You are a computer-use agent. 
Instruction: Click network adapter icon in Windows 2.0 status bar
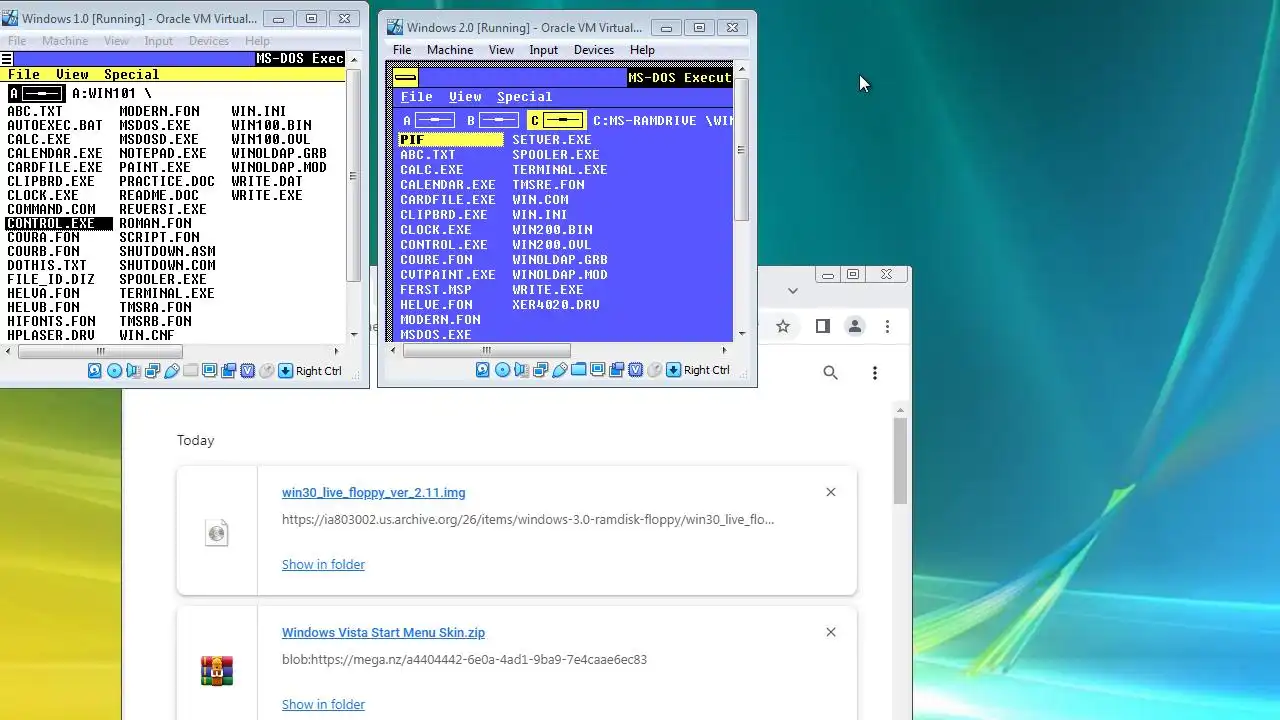(x=540, y=369)
